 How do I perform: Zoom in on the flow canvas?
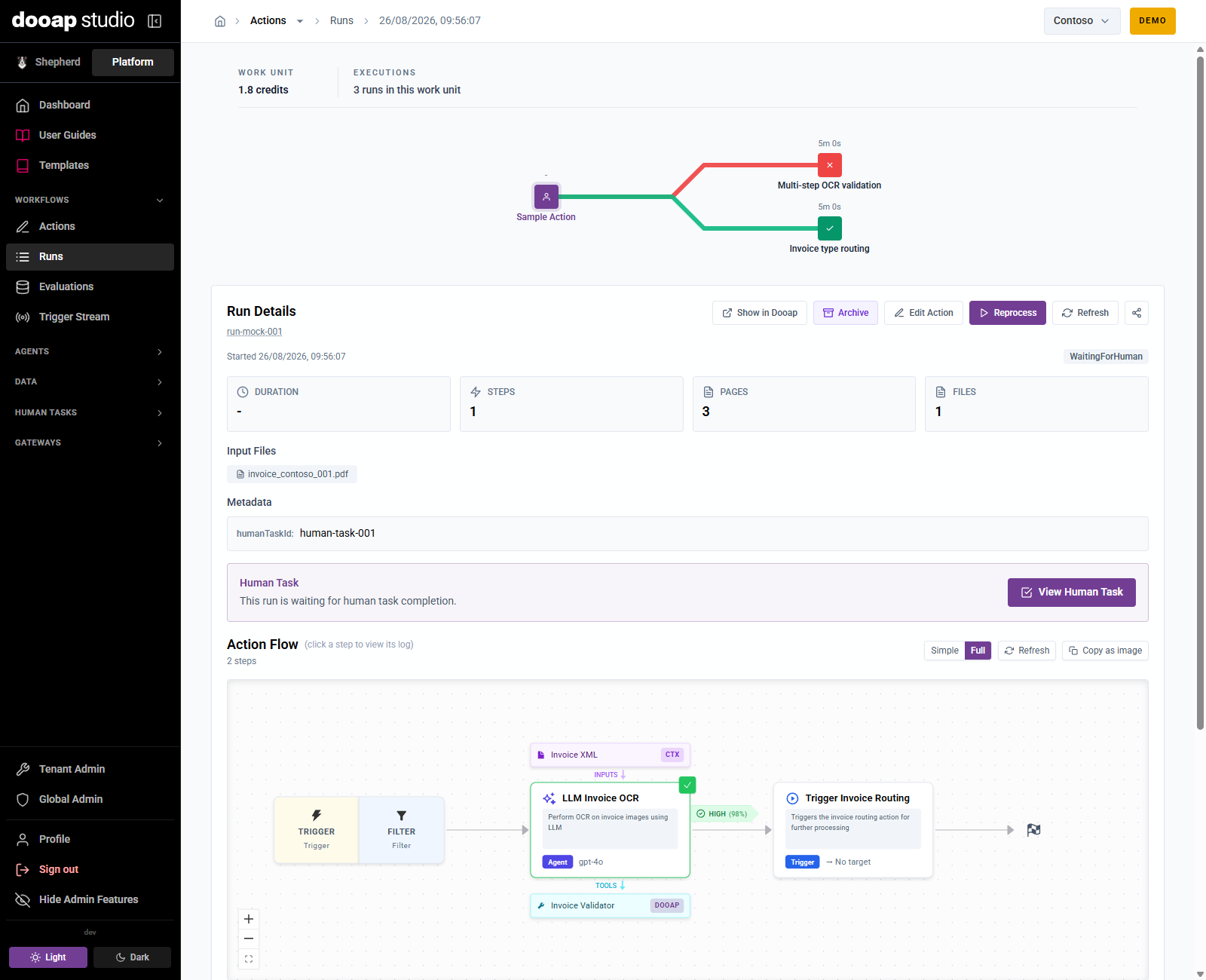point(249,919)
